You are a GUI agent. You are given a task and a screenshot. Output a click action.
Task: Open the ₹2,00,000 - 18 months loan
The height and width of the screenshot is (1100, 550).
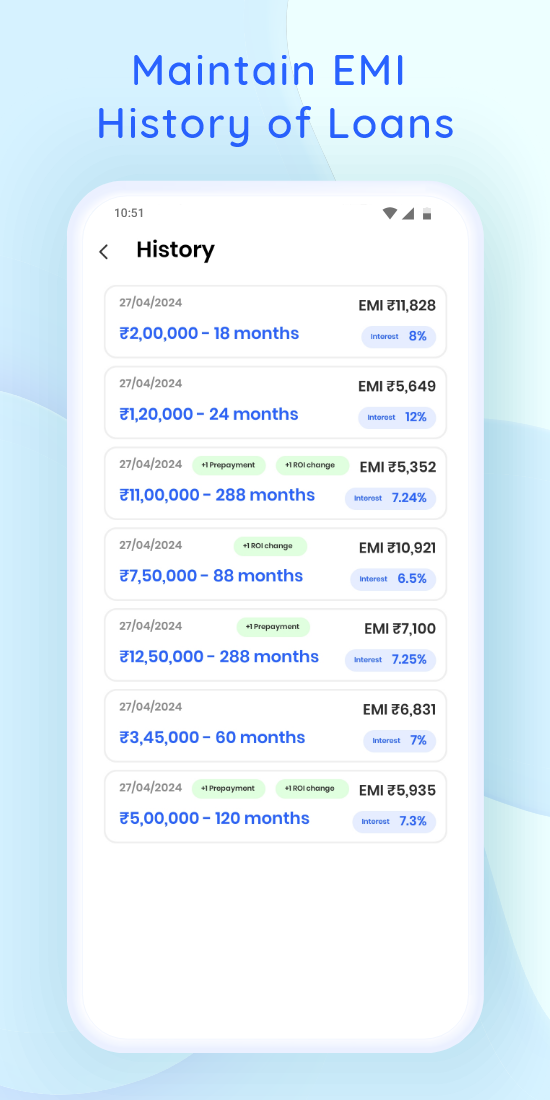(x=275, y=321)
